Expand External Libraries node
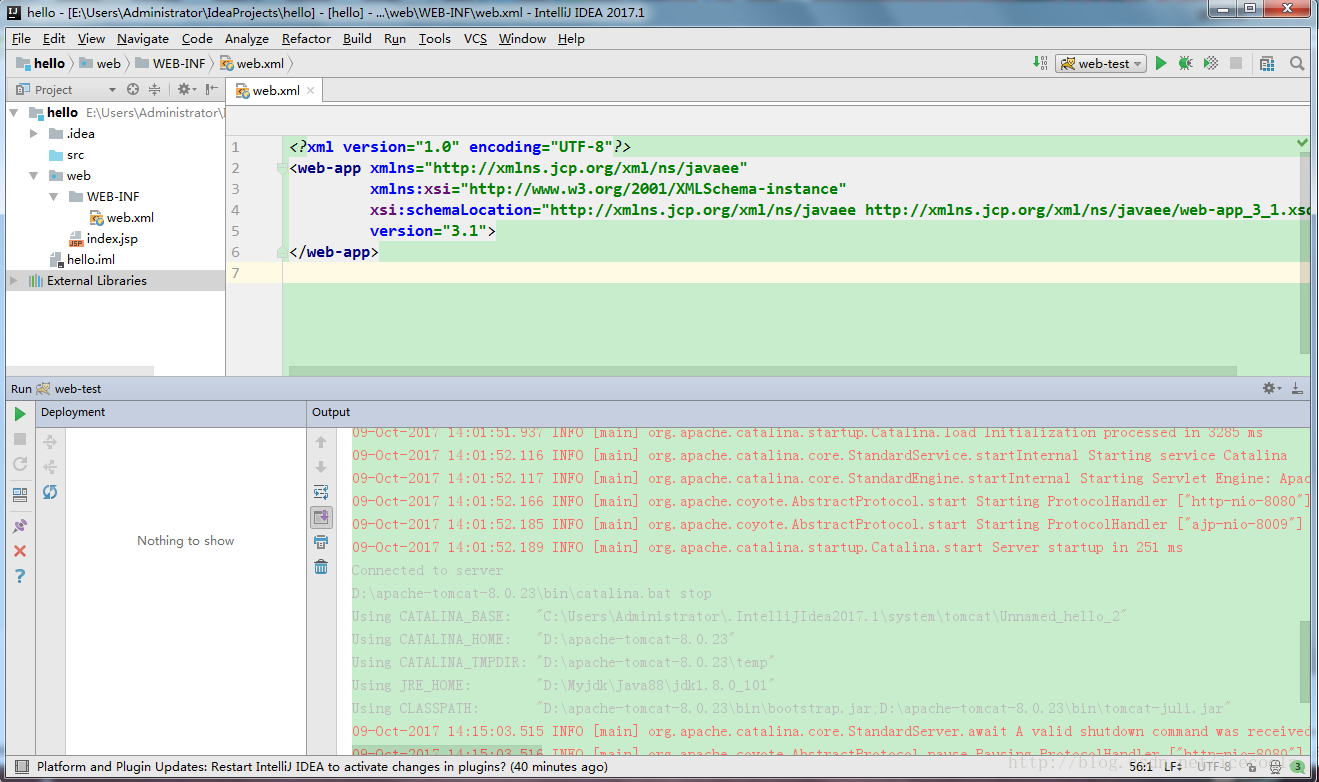 point(14,281)
